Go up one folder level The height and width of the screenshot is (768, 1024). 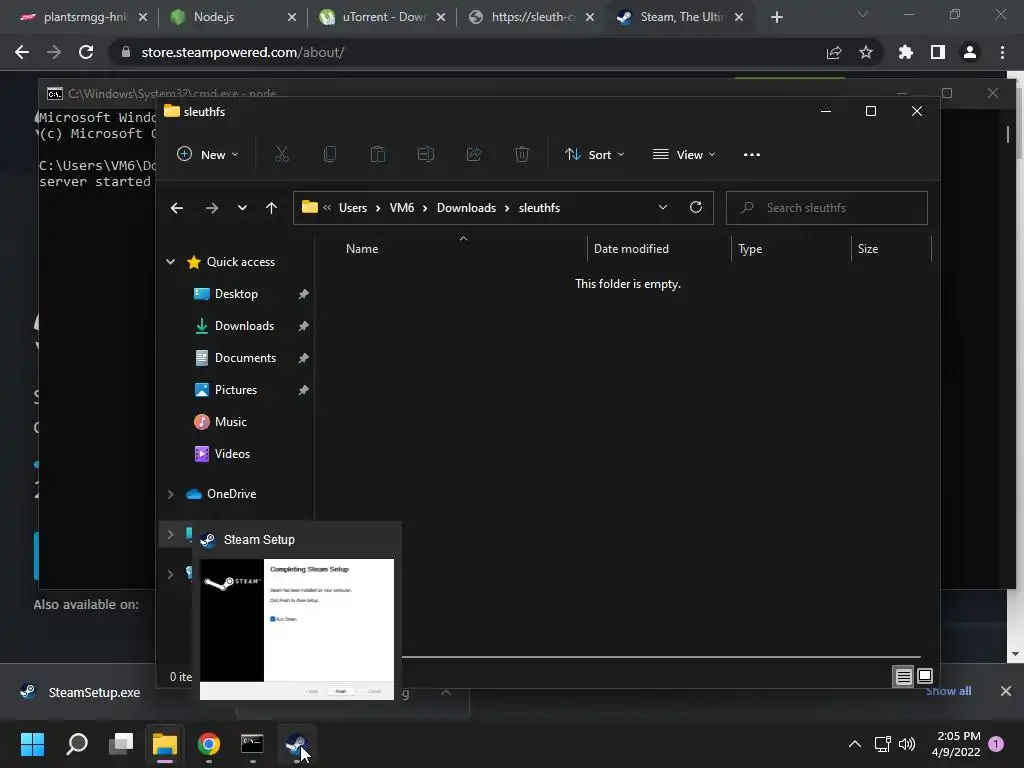point(271,208)
